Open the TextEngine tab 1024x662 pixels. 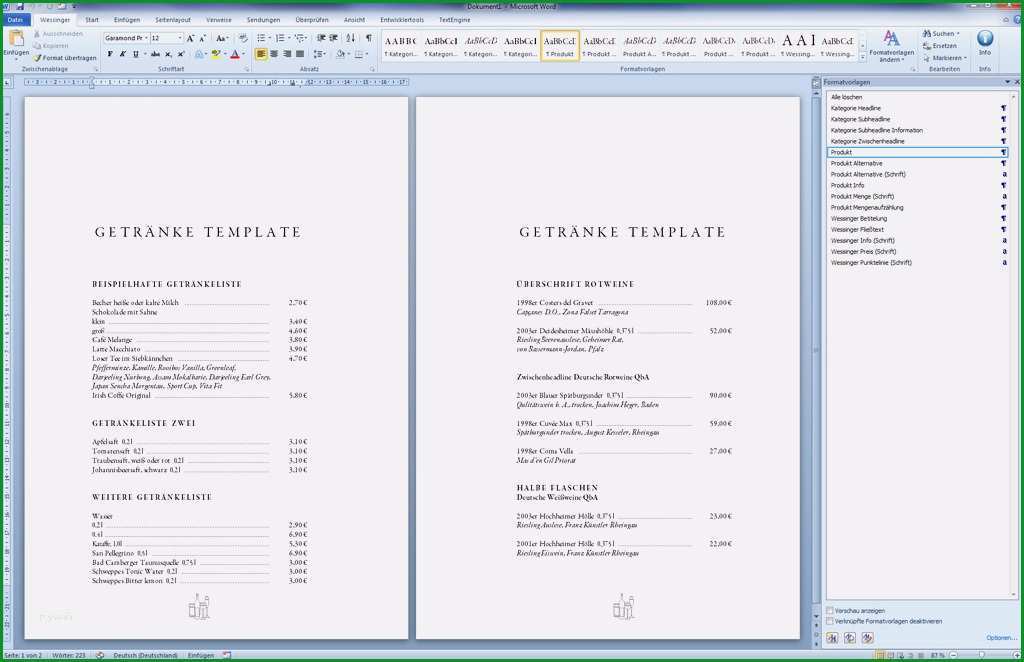[x=455, y=20]
